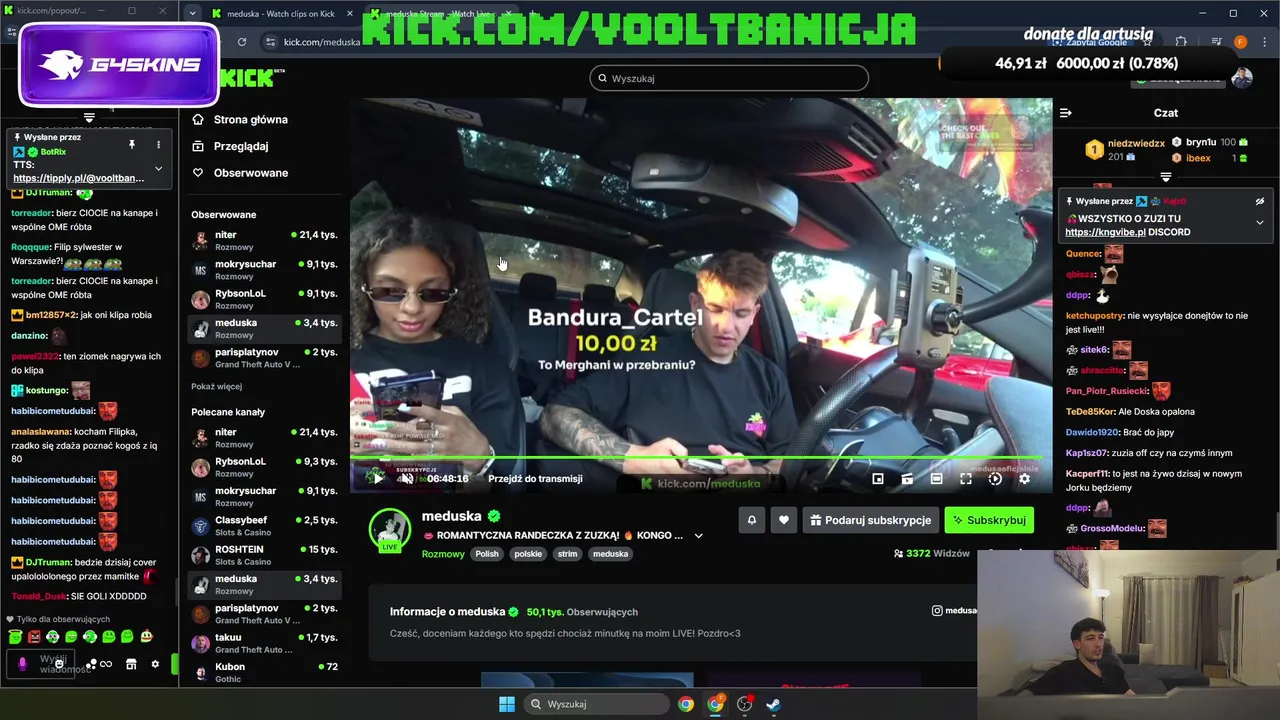Open followed channel niter
Viewport: 1280px width, 720px height.
click(x=265, y=240)
